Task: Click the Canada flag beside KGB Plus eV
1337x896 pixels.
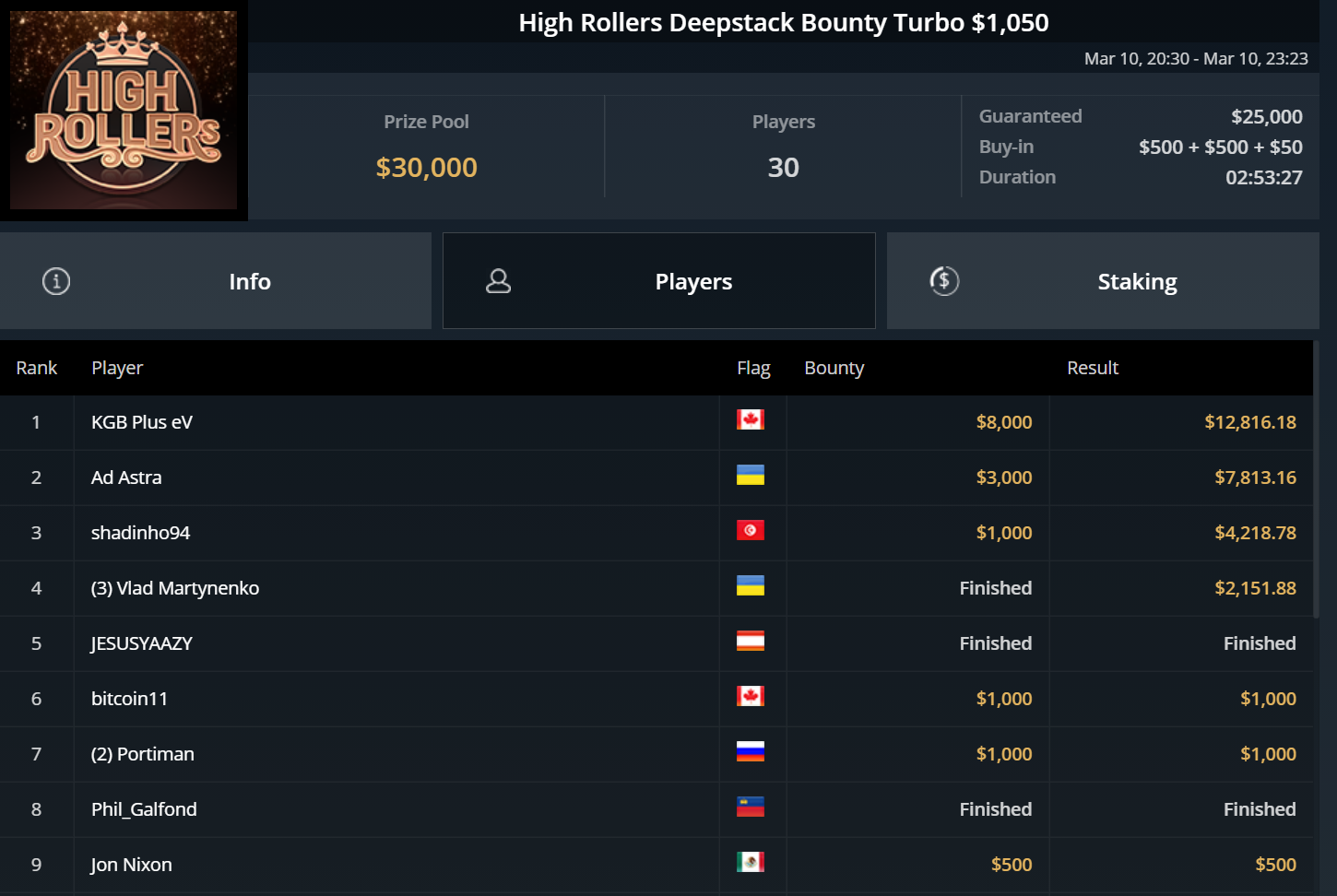Action: point(751,420)
